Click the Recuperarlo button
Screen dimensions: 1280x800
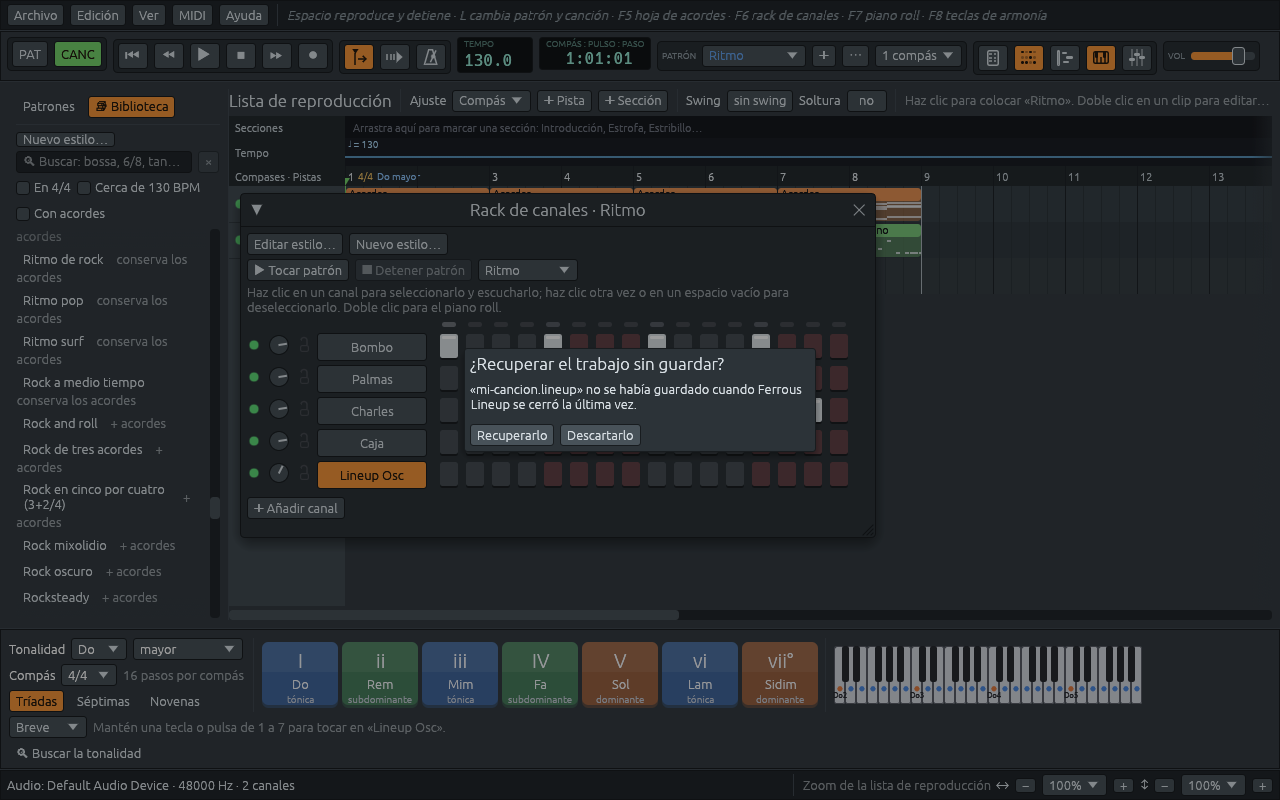(512, 435)
